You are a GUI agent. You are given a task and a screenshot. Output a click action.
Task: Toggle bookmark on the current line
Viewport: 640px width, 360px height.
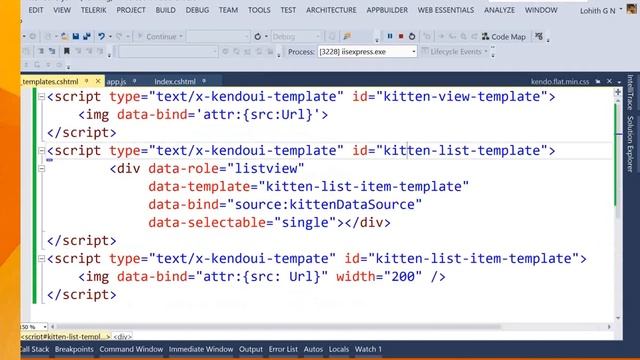pyautogui.click(x=67, y=51)
